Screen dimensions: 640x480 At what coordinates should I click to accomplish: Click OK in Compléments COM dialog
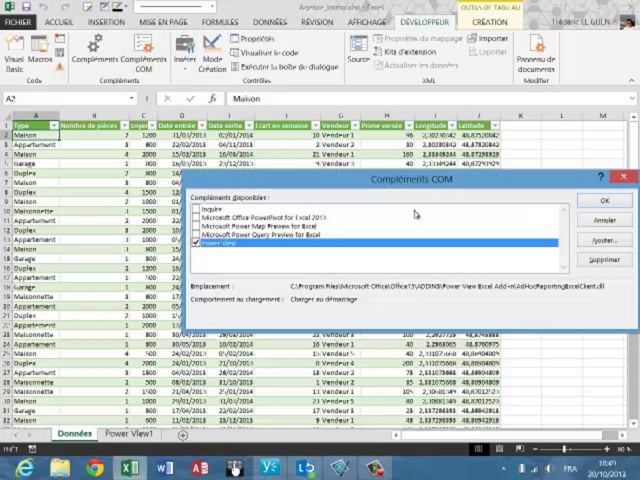pyautogui.click(x=605, y=200)
